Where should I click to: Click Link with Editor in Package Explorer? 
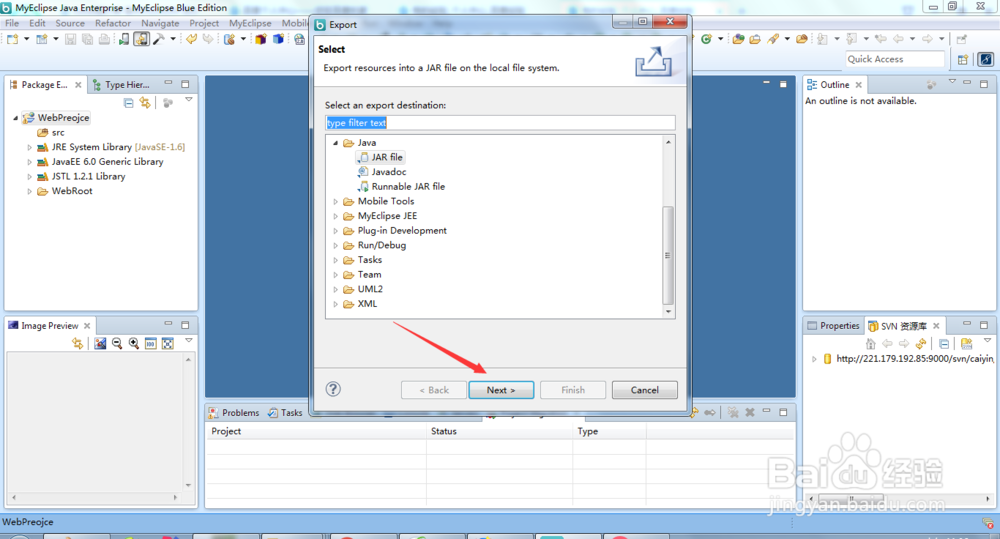tap(145, 103)
